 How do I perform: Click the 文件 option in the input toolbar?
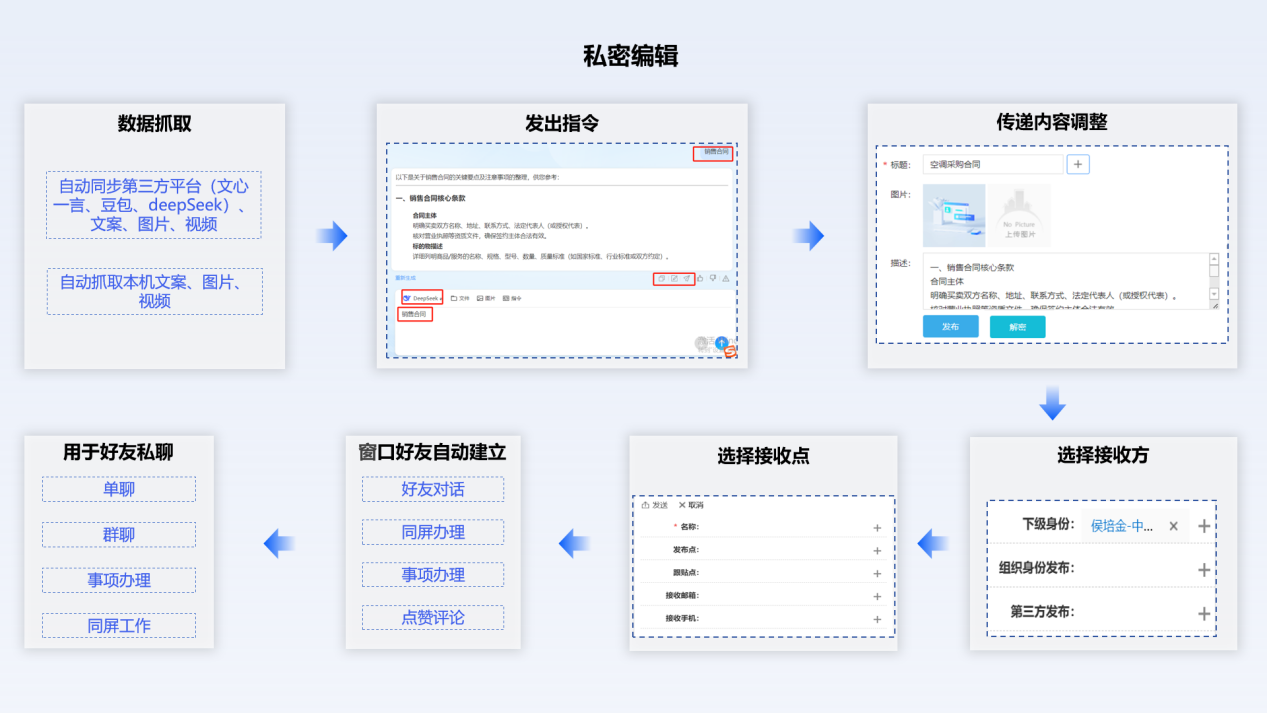(x=460, y=298)
